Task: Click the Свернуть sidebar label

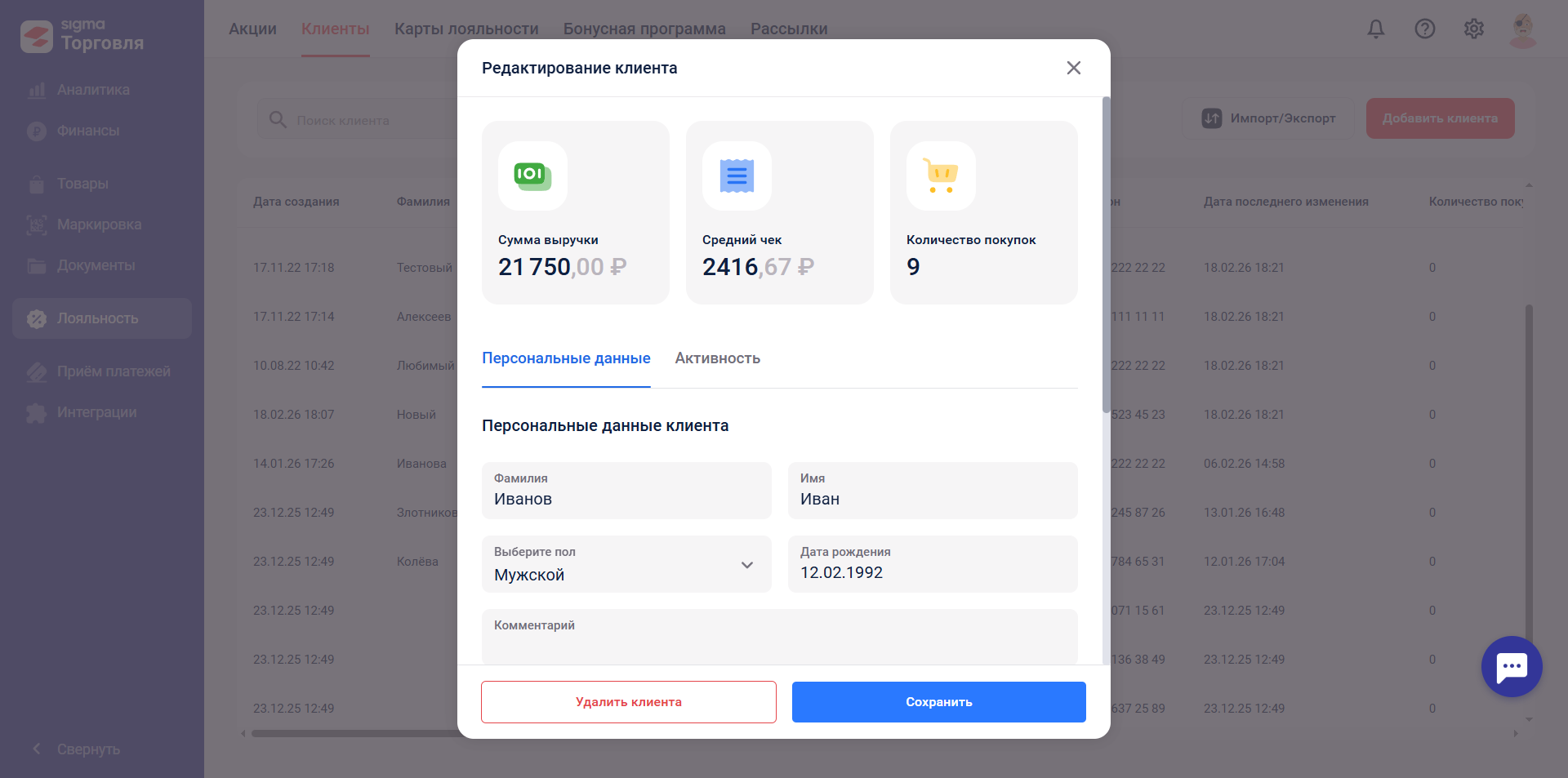Action: [88, 749]
